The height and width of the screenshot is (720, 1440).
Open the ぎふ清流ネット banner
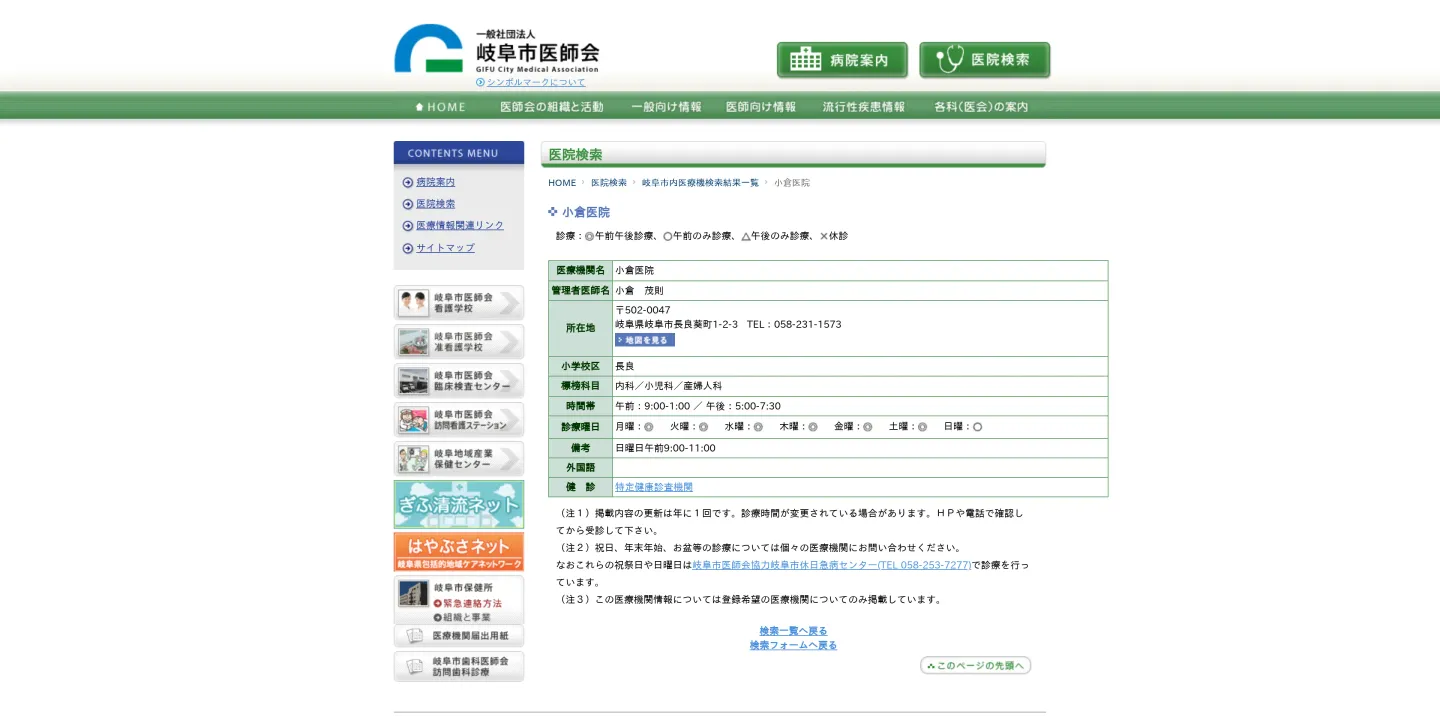tap(459, 505)
